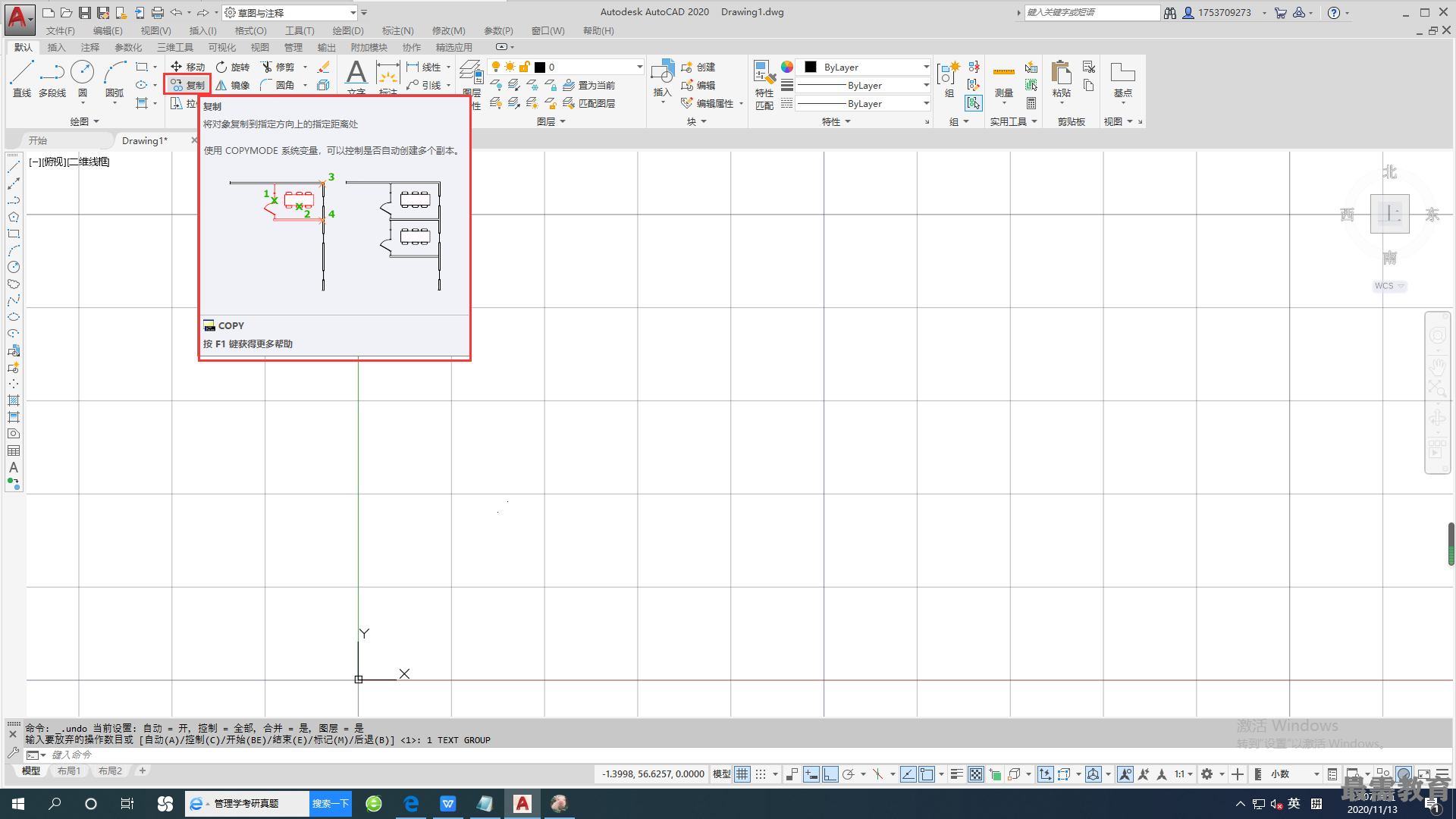
Task: Click the 模型 model space button
Action: click(721, 774)
